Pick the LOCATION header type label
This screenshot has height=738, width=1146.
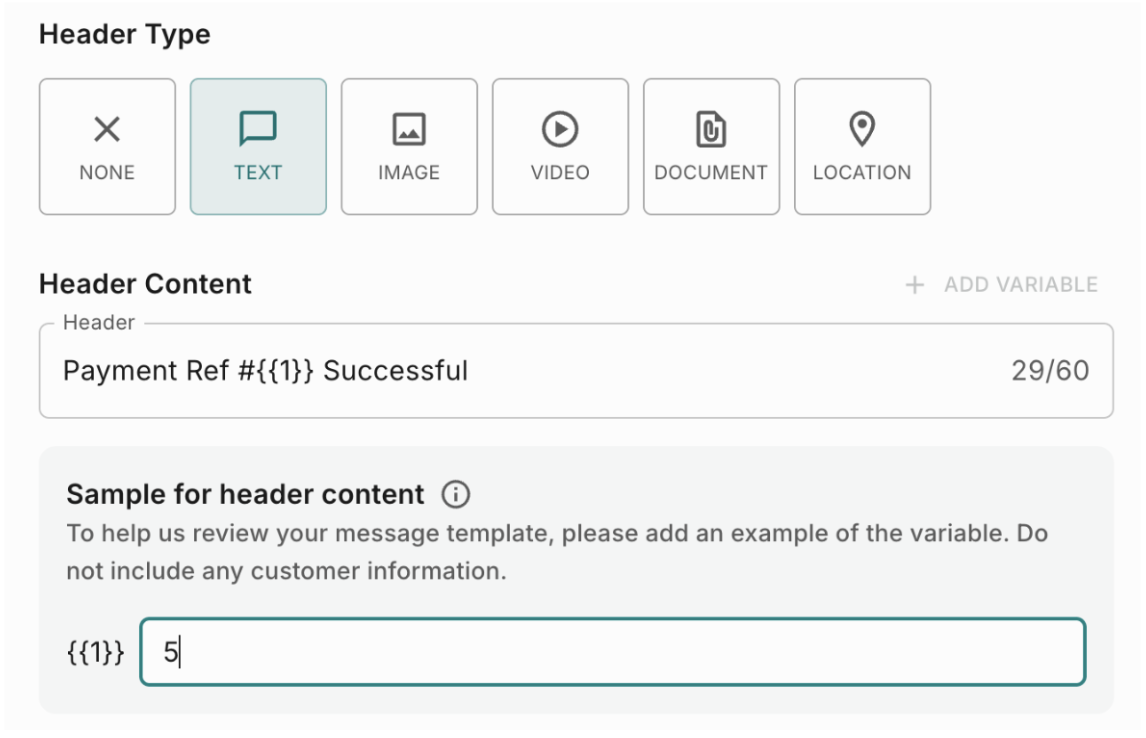pos(862,172)
